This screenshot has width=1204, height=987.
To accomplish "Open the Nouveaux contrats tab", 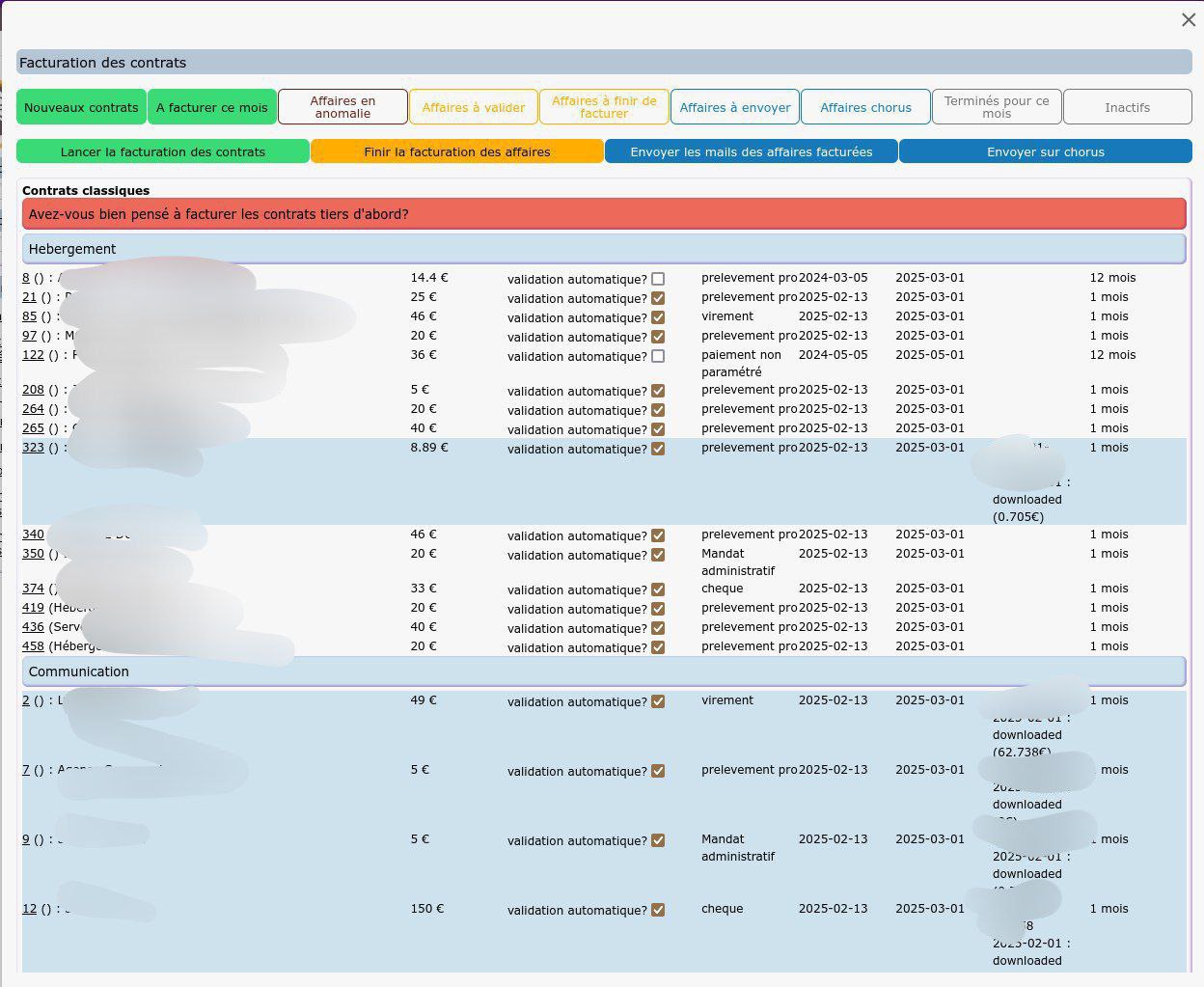I will [x=81, y=107].
